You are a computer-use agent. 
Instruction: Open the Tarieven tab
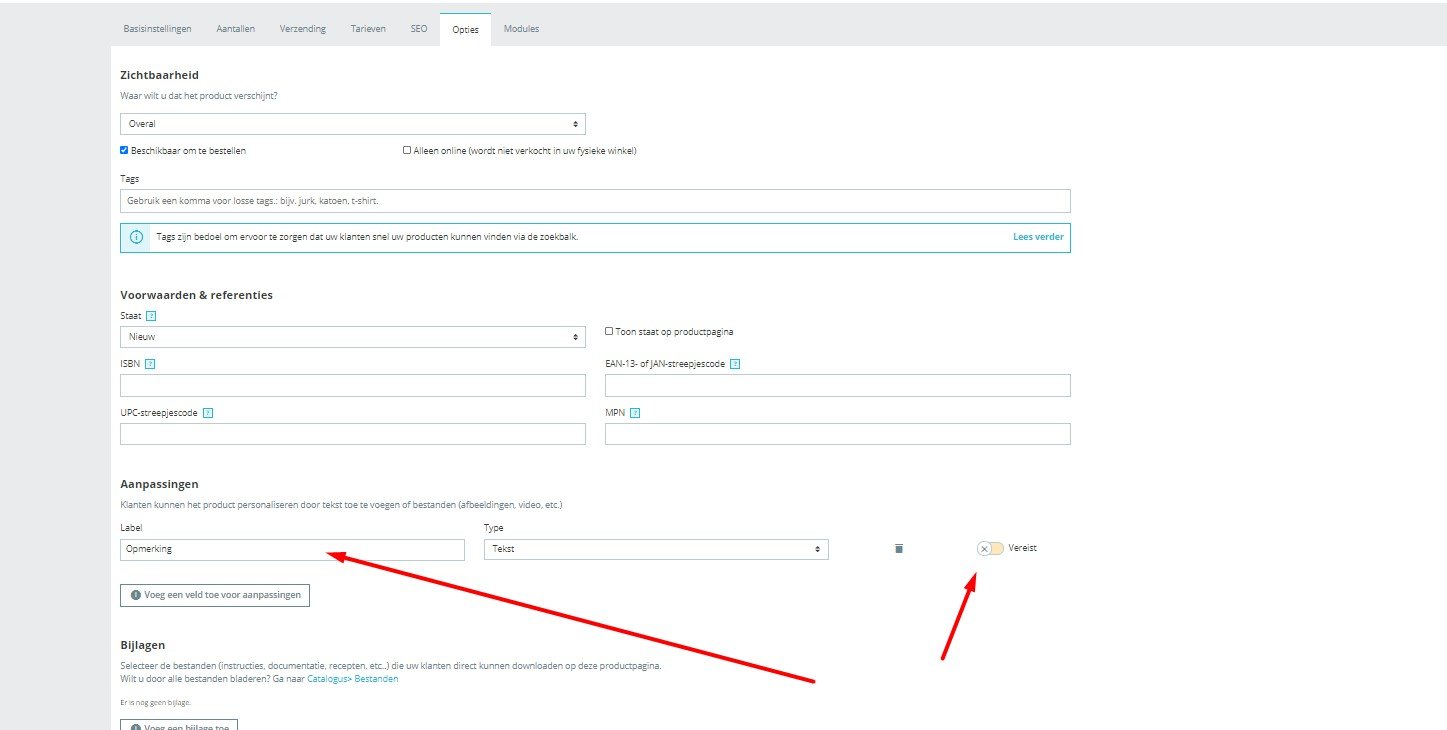point(368,29)
